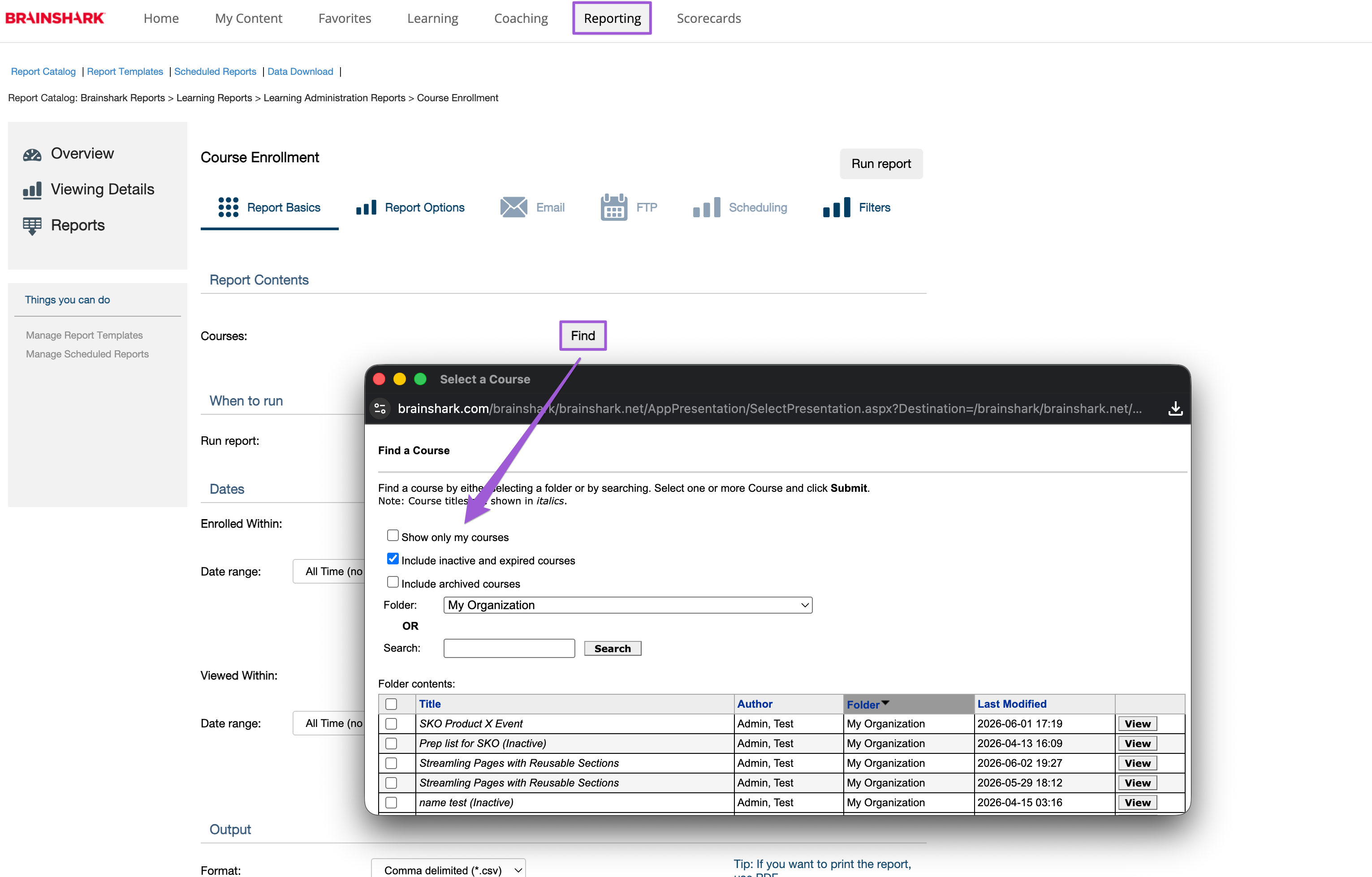Click the Report Basics grid icon
1372x877 pixels.
pyautogui.click(x=229, y=207)
